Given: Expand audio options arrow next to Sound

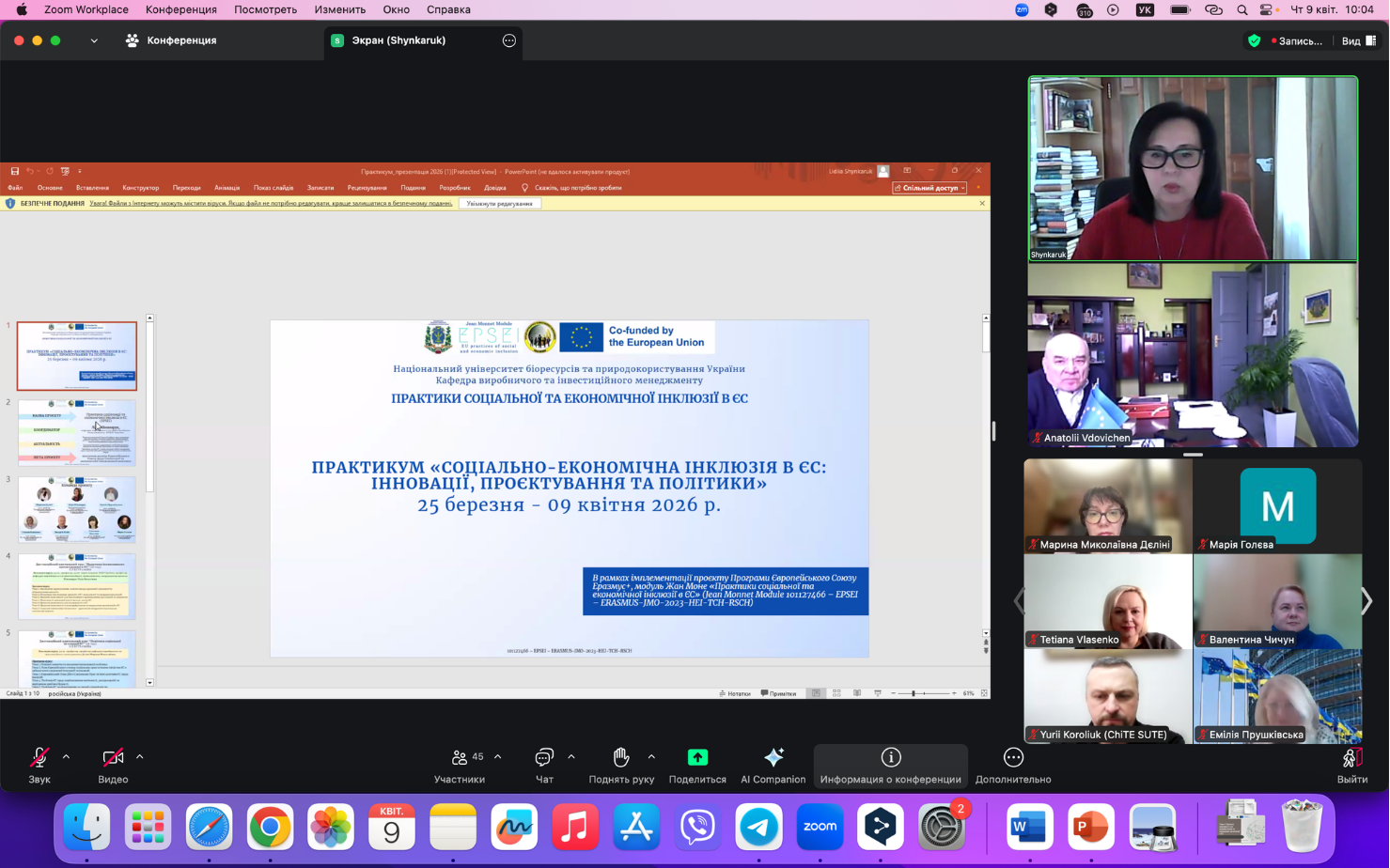Looking at the screenshot, I should (66, 756).
